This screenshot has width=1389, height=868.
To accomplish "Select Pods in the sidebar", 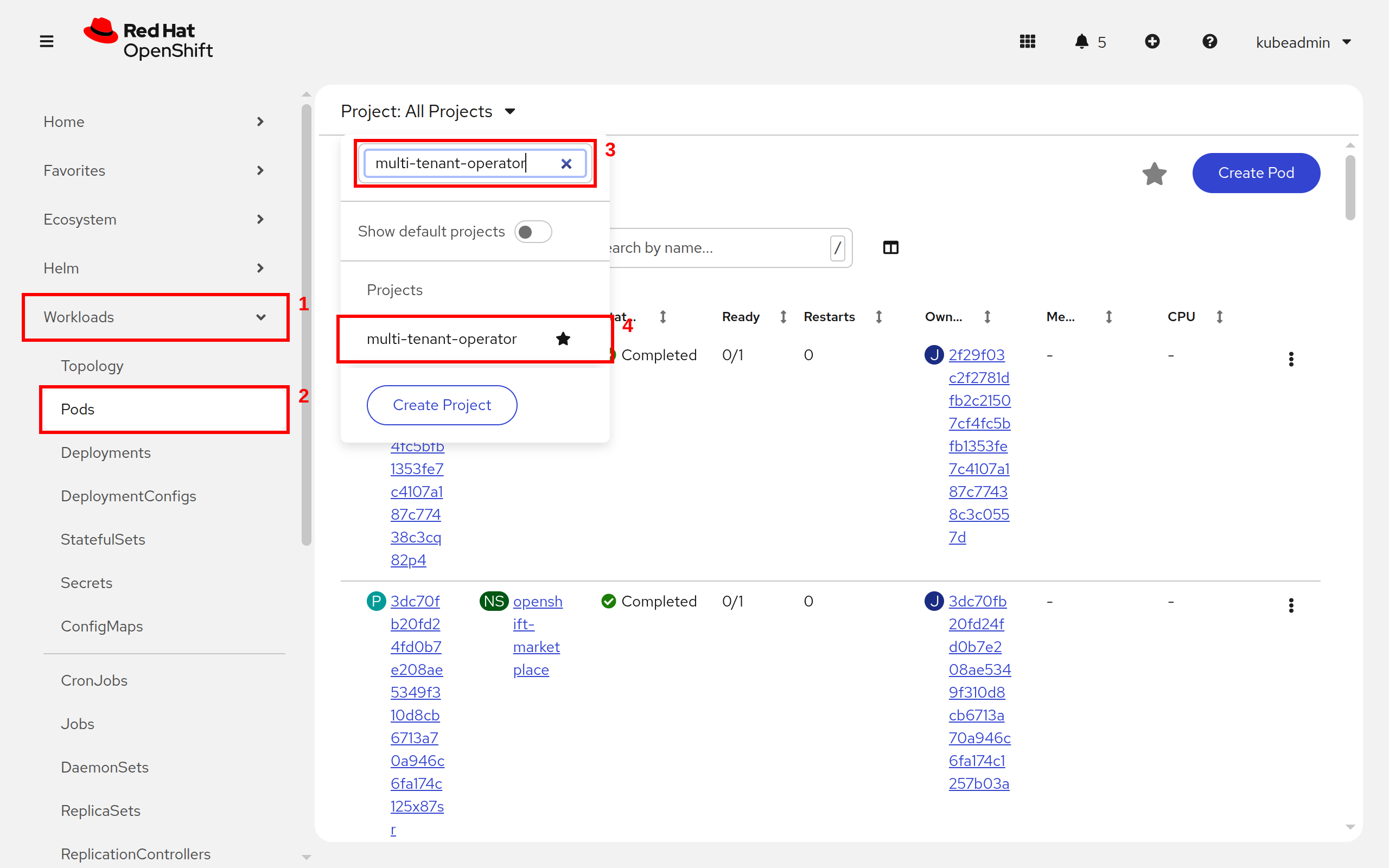I will (163, 409).
